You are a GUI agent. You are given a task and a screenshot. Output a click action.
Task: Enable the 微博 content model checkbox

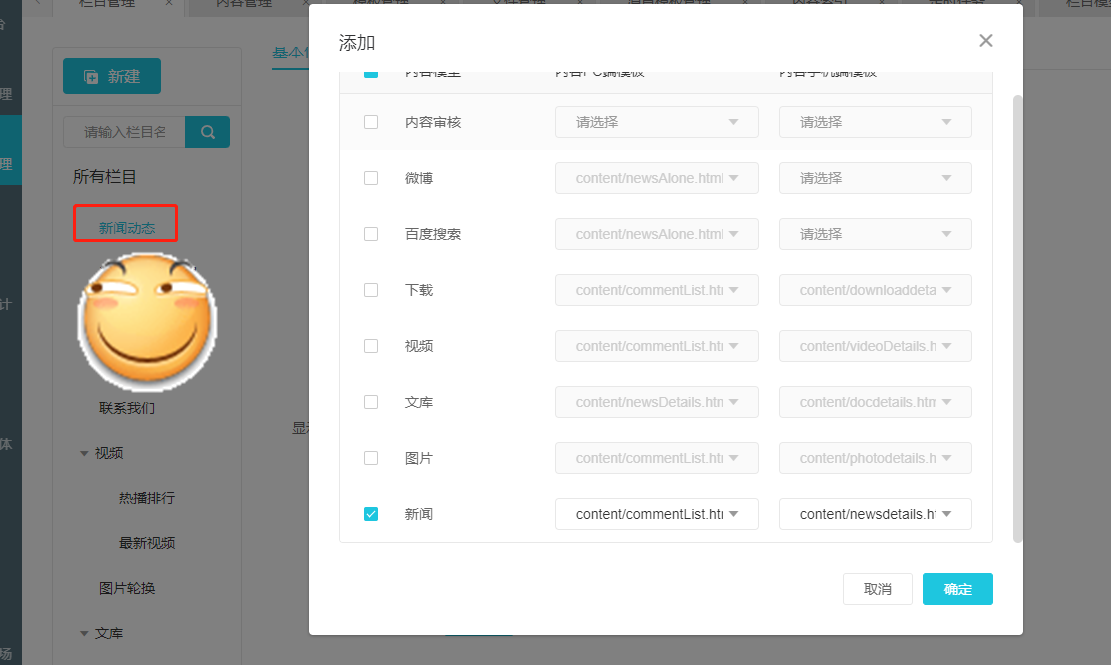(x=371, y=178)
